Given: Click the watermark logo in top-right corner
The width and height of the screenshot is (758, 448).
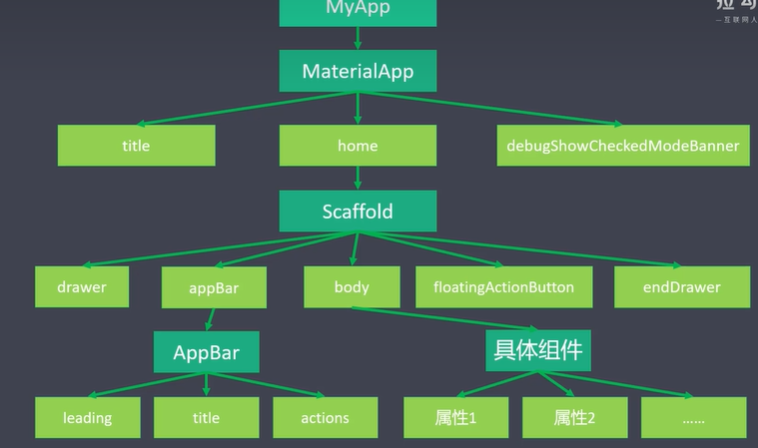Looking at the screenshot, I should tap(736, 12).
